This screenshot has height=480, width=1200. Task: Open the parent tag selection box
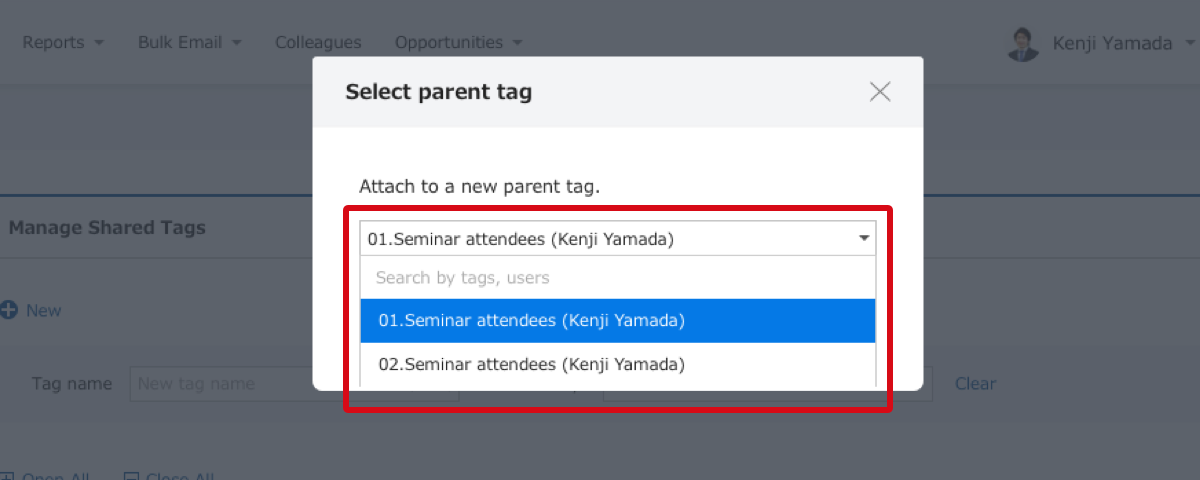617,239
